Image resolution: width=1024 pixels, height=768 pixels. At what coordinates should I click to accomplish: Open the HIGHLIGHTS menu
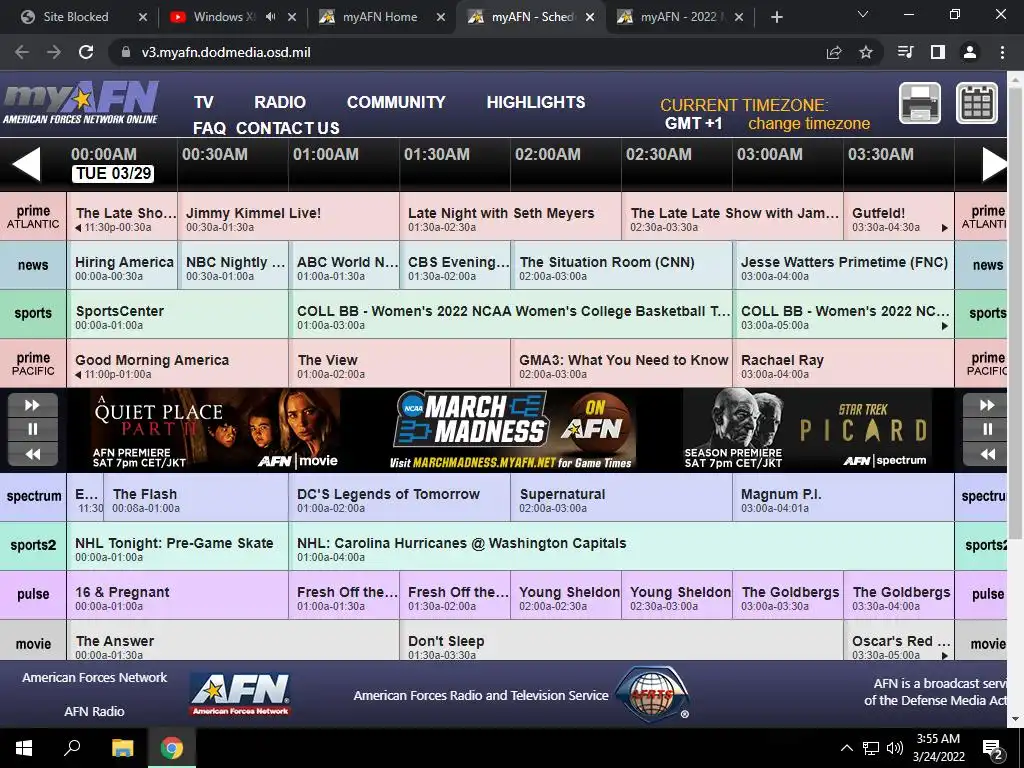click(536, 103)
